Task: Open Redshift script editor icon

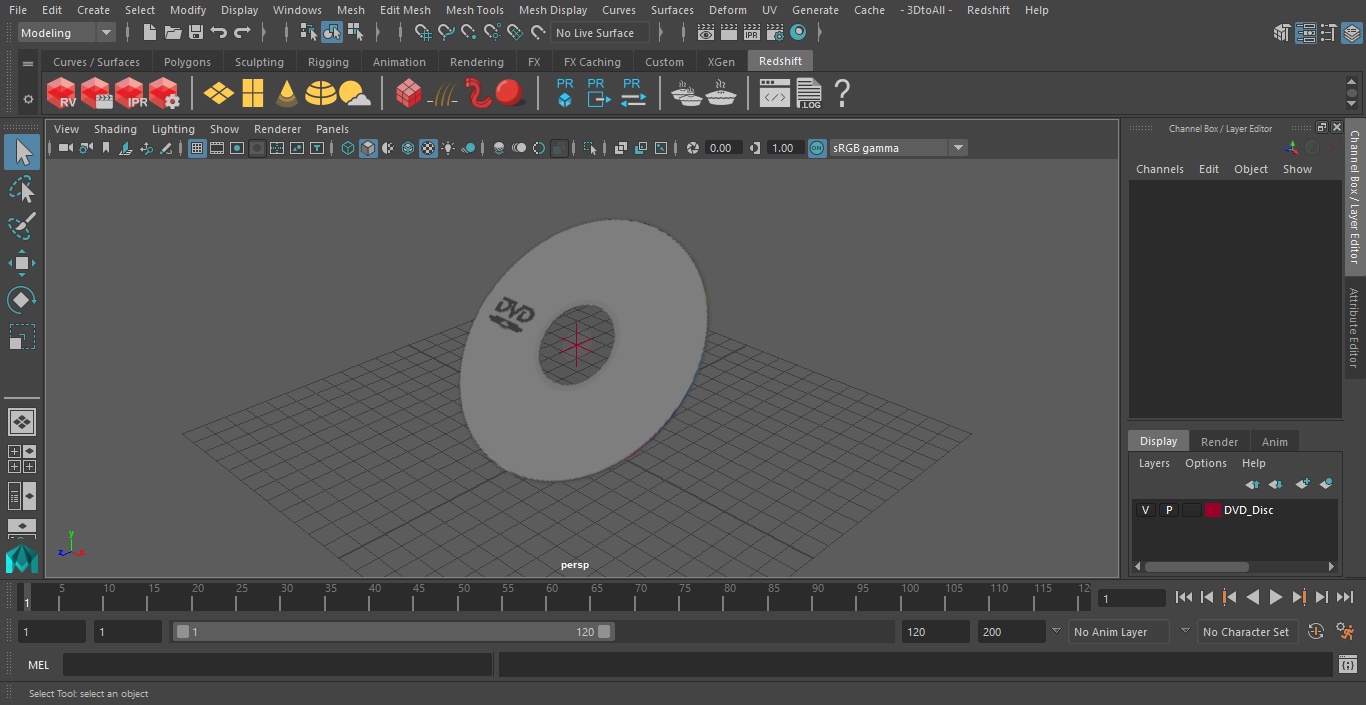Action: (775, 94)
